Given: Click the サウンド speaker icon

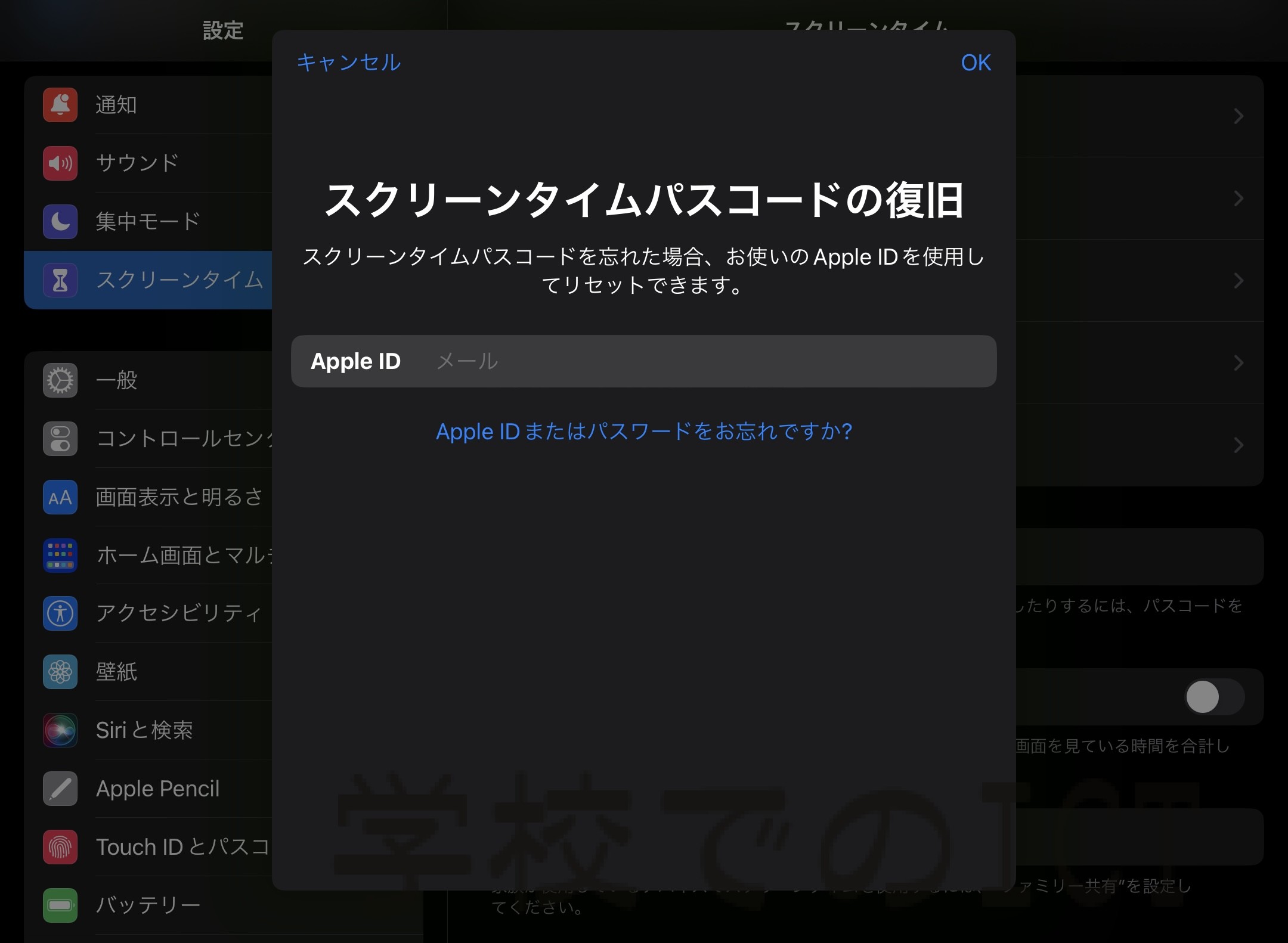Looking at the screenshot, I should pos(60,163).
